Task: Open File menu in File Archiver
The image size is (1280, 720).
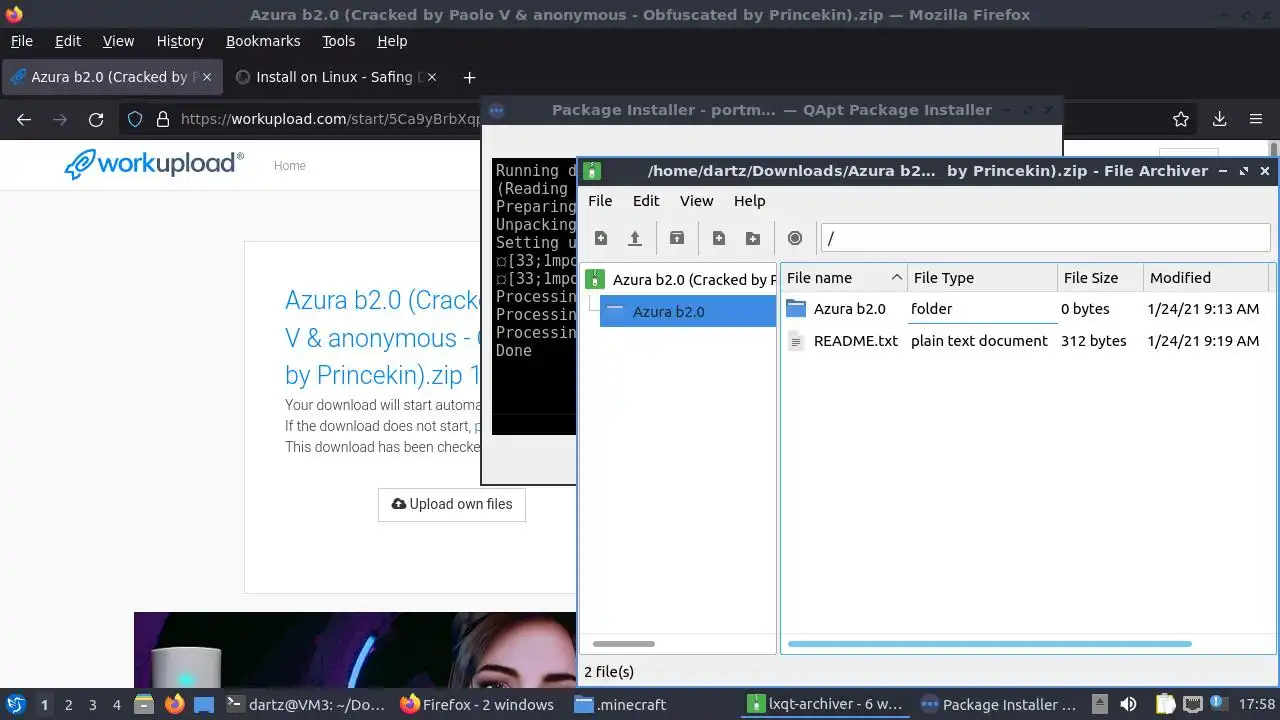Action: point(600,201)
